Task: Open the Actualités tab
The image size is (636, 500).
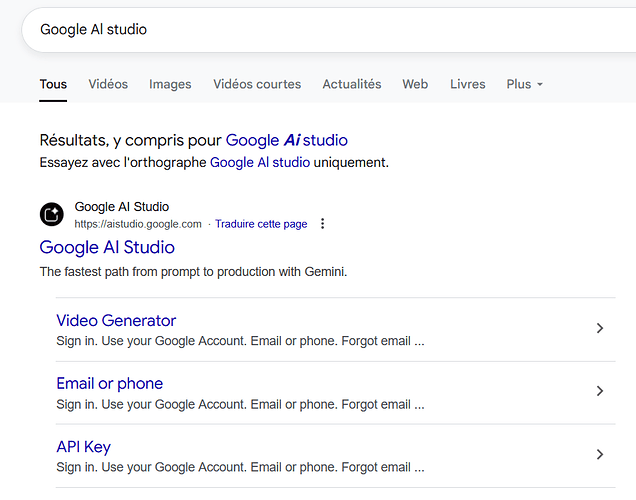Action: point(351,84)
